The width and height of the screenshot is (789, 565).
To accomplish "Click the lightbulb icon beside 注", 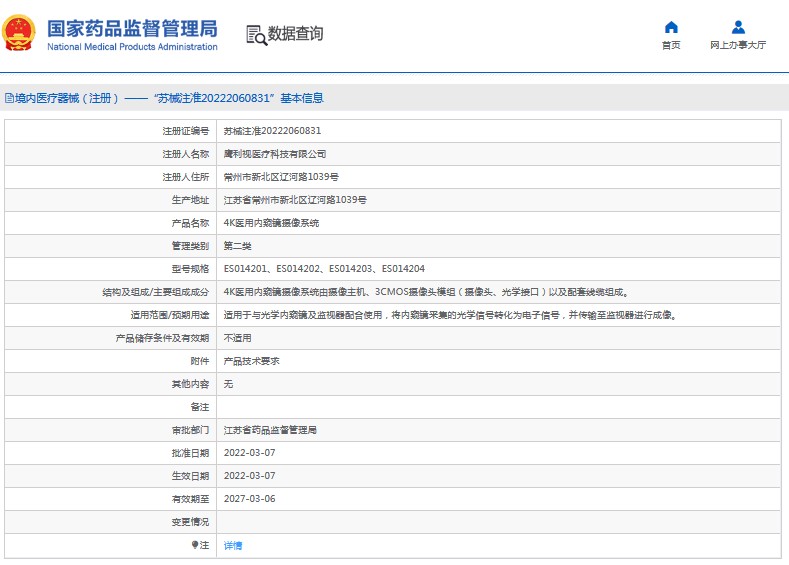I will tap(196, 545).
